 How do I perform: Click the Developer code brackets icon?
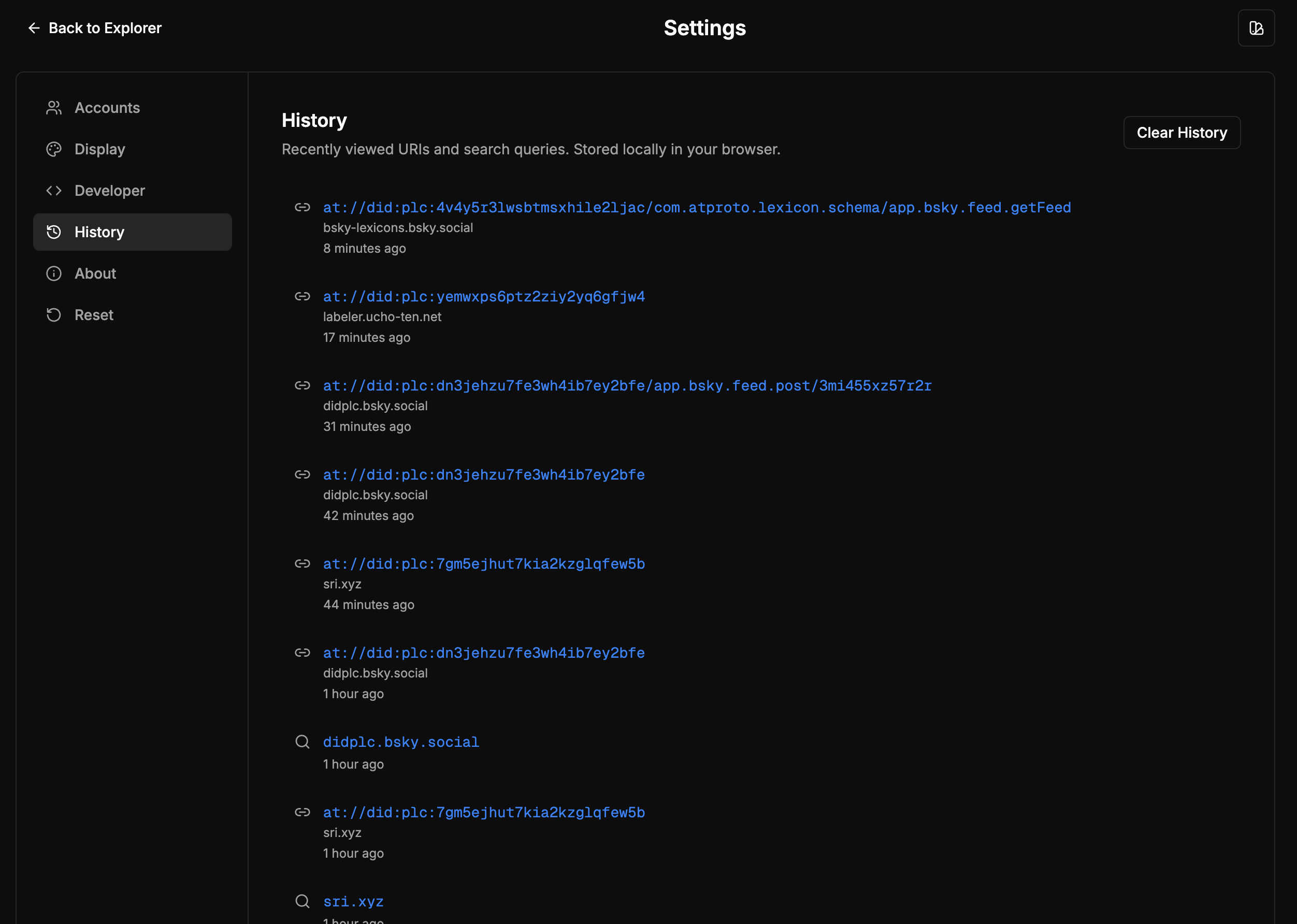(54, 191)
